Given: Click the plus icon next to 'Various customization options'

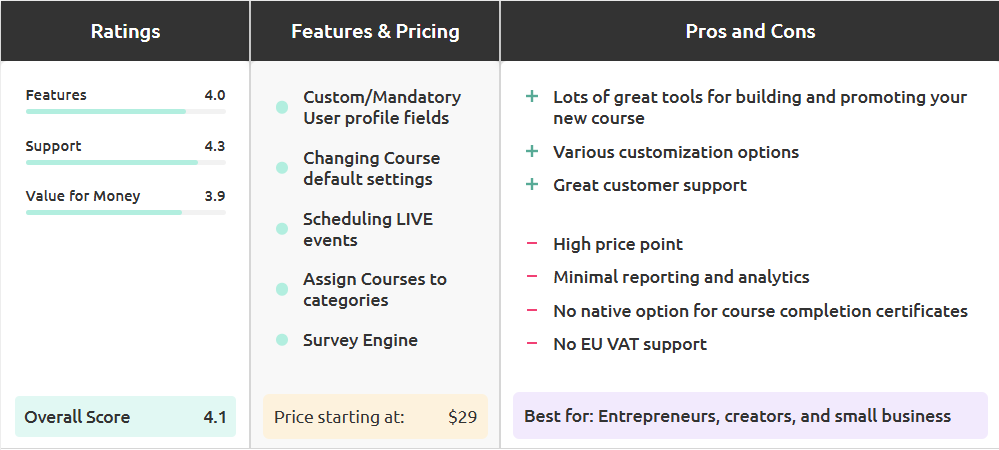Looking at the screenshot, I should coord(532,152).
